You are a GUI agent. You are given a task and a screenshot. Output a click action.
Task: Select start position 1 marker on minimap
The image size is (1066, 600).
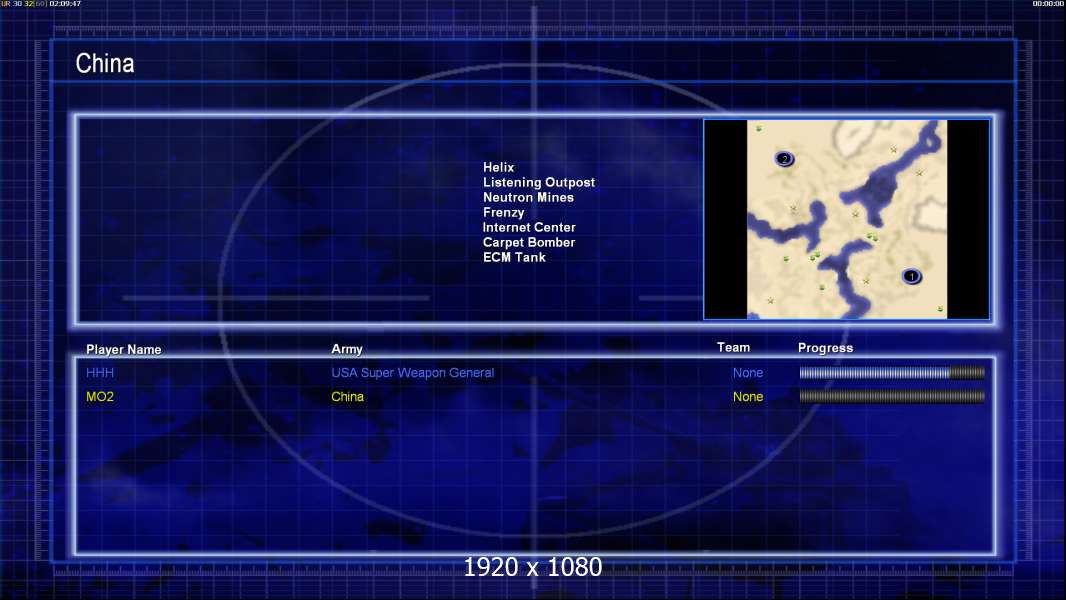coord(912,276)
